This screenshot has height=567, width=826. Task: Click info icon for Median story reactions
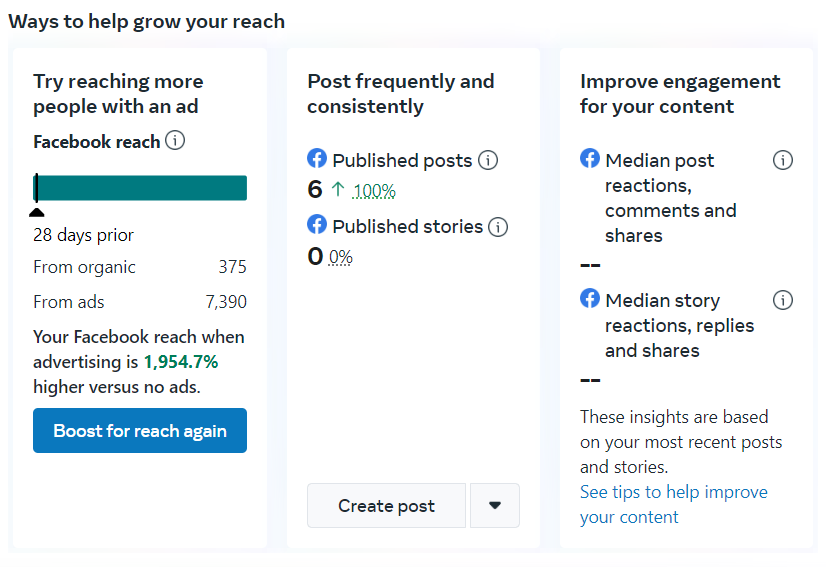coord(783,300)
